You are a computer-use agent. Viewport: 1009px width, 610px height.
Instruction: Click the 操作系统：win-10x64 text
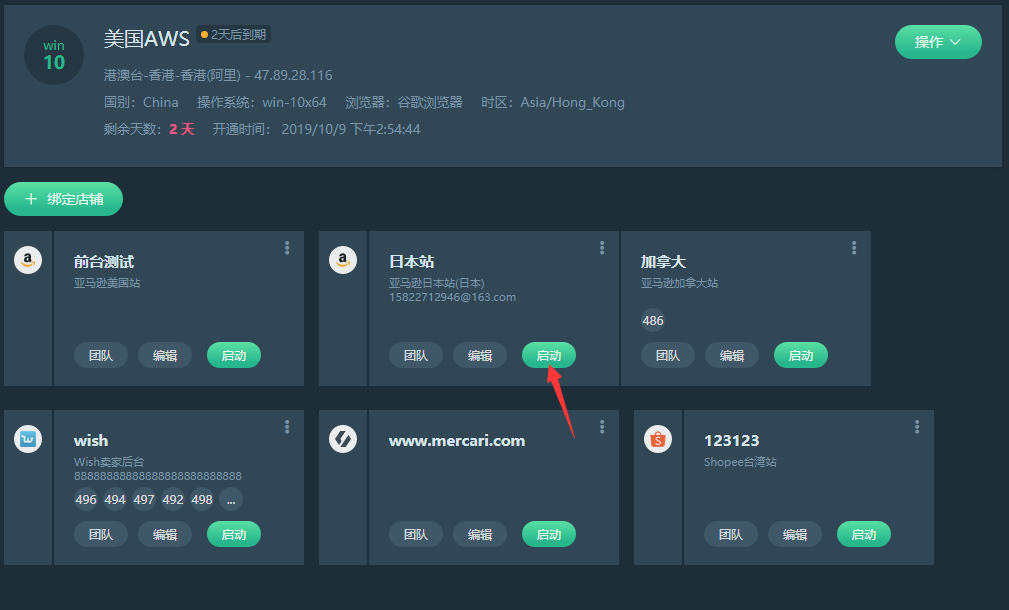coord(261,102)
